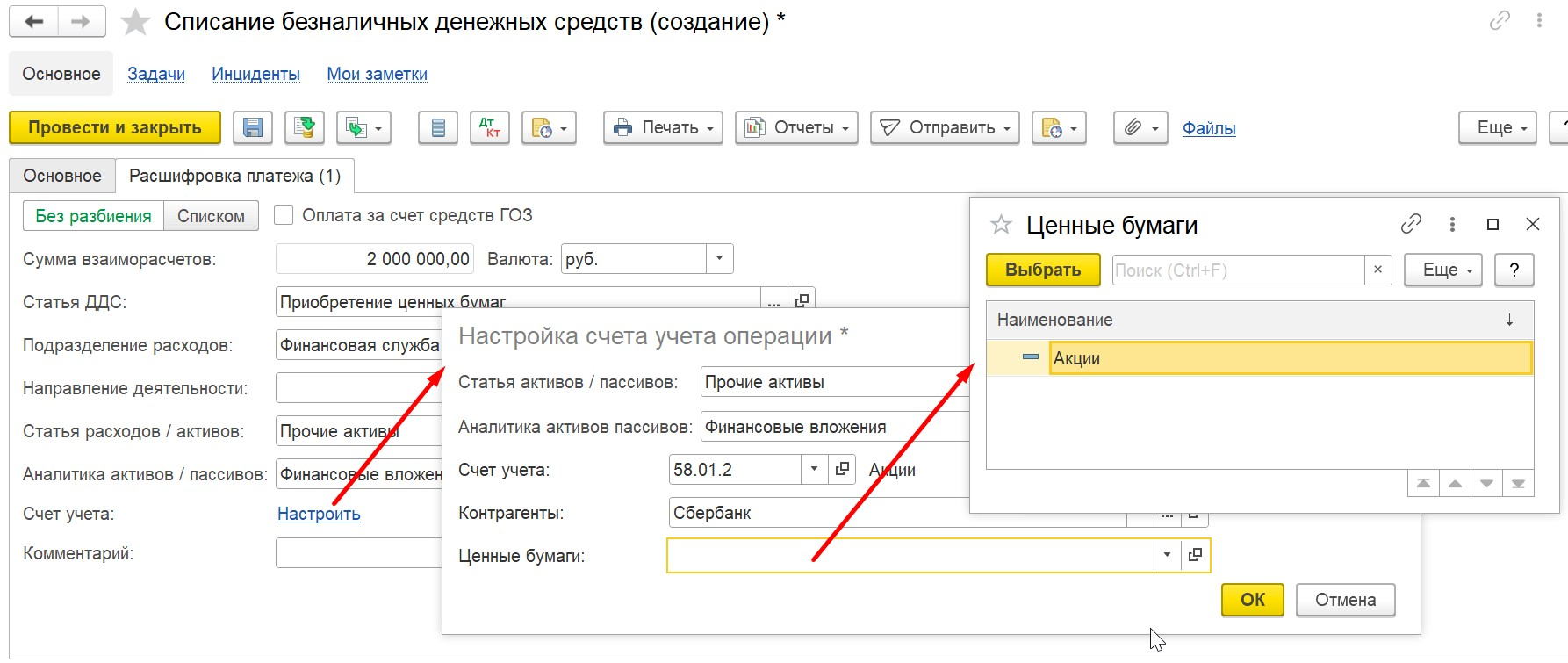
Task: Sort by the Наименование column header
Action: point(1260,320)
